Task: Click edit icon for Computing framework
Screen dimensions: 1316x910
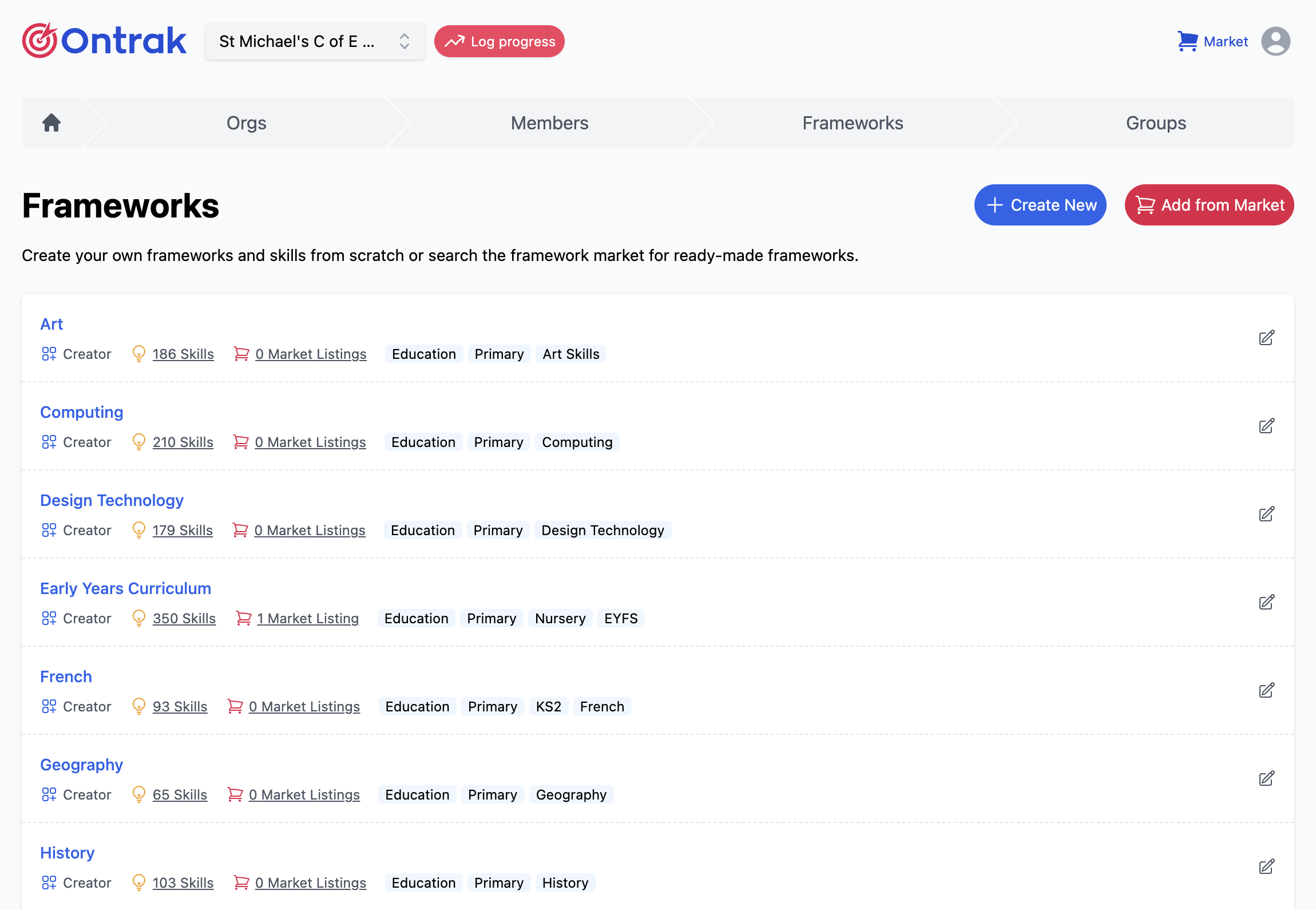Action: [1266, 426]
